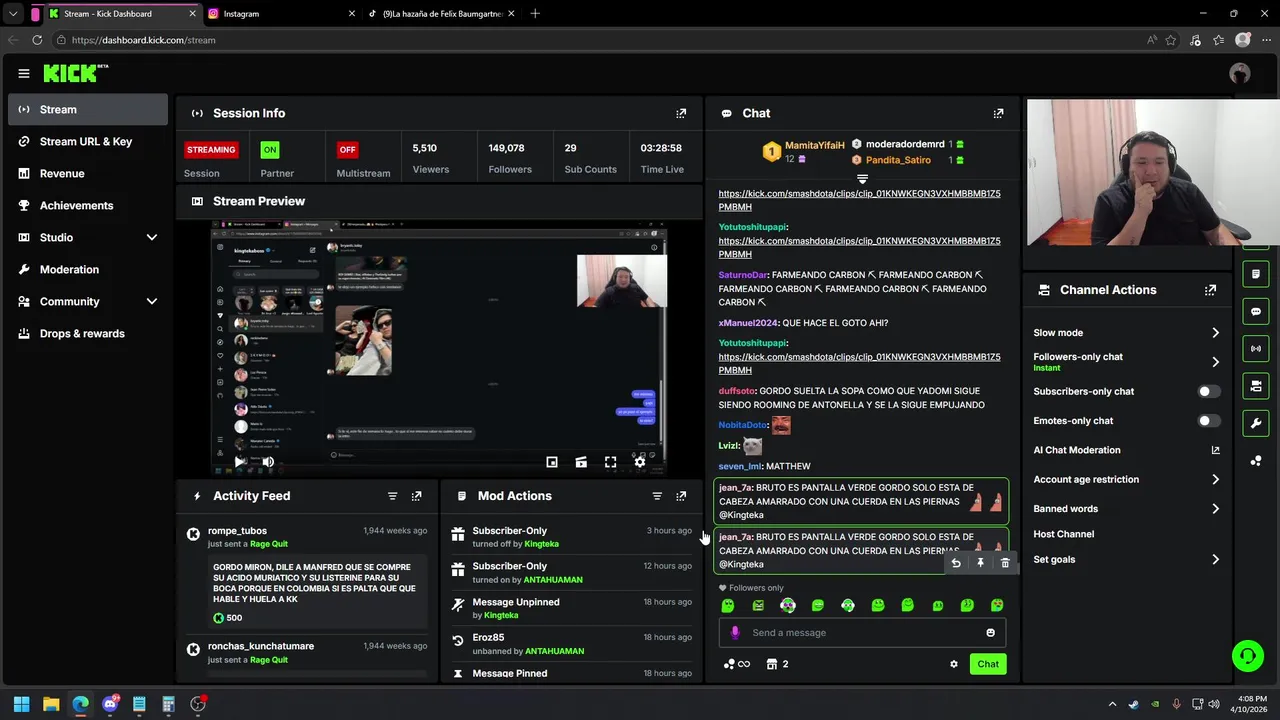
Task: Toggle Emotes-only chat switch
Action: coord(1208,421)
